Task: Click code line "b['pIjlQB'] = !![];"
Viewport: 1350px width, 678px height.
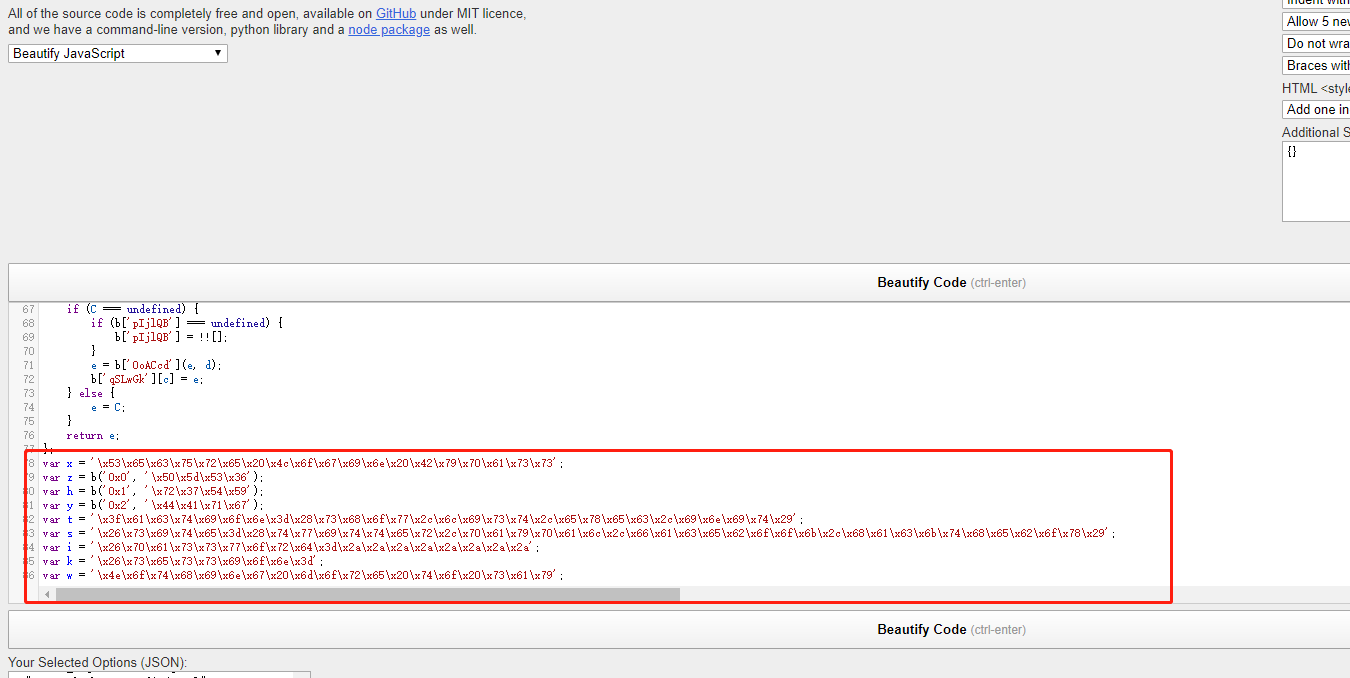Action: coord(171,337)
